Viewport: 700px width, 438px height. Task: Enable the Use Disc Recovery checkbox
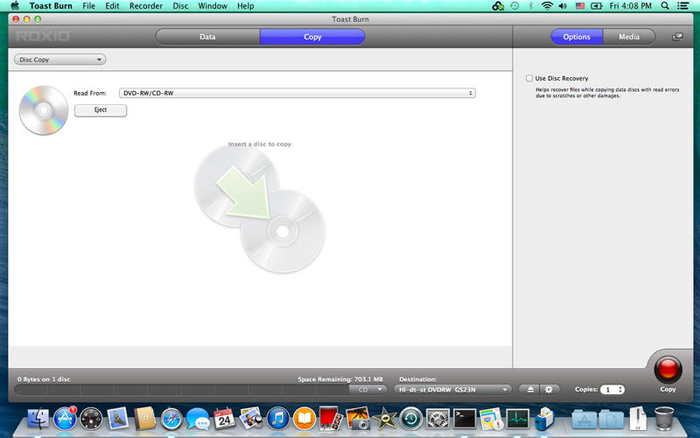tap(529, 78)
